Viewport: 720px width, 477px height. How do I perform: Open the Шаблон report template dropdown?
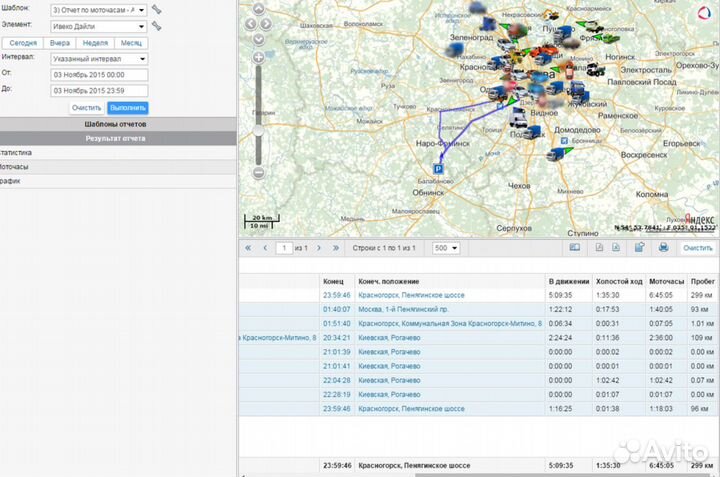97,9
